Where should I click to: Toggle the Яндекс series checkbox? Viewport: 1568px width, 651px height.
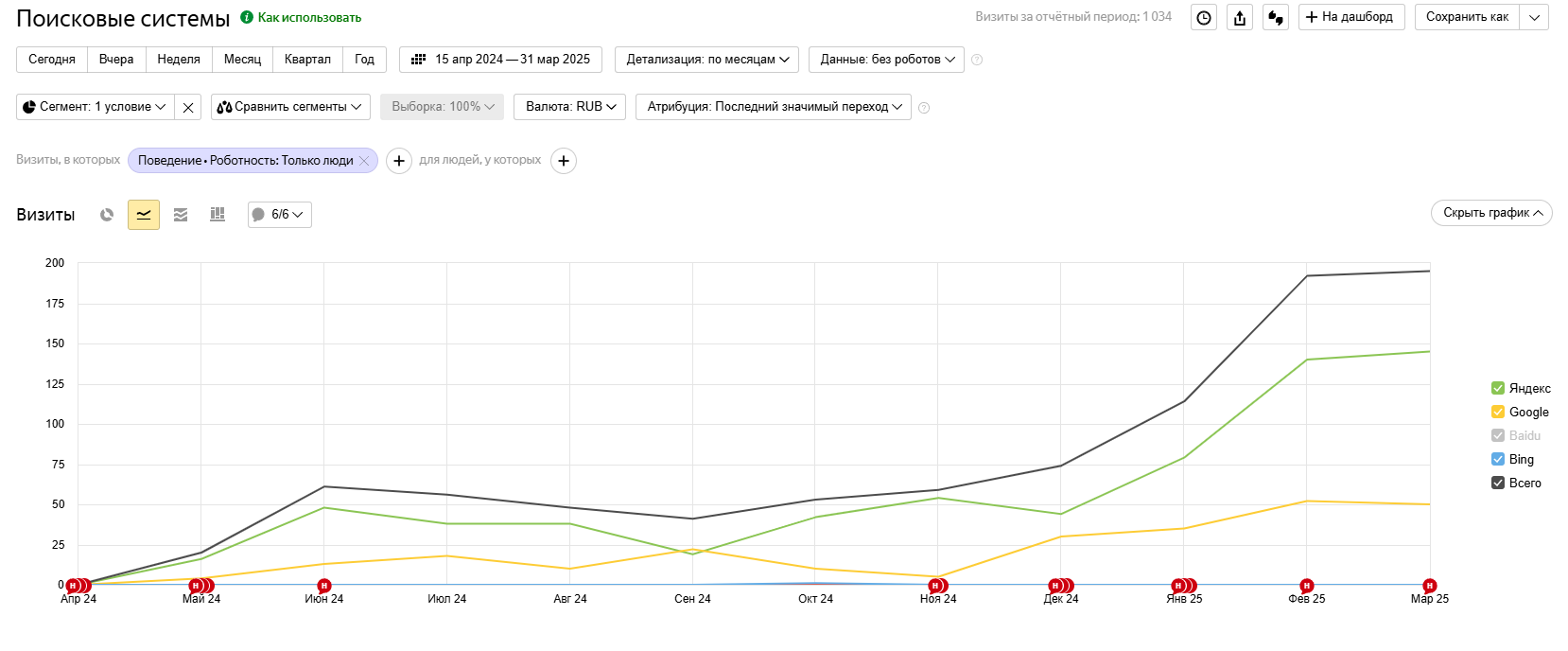[x=1498, y=388]
